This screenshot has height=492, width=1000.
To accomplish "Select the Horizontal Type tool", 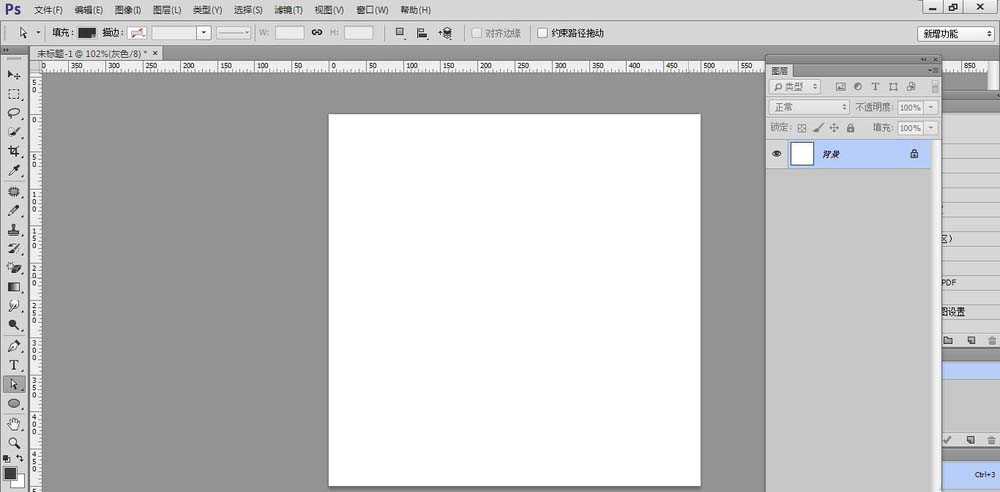I will (14, 365).
